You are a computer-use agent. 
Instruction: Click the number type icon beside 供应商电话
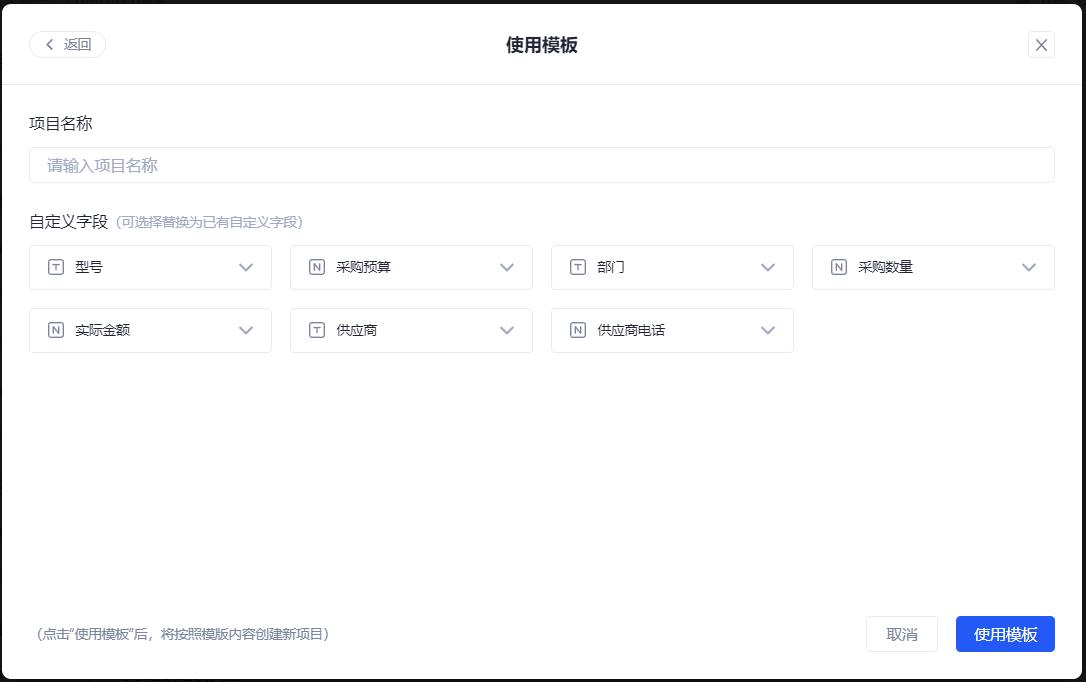(577, 330)
